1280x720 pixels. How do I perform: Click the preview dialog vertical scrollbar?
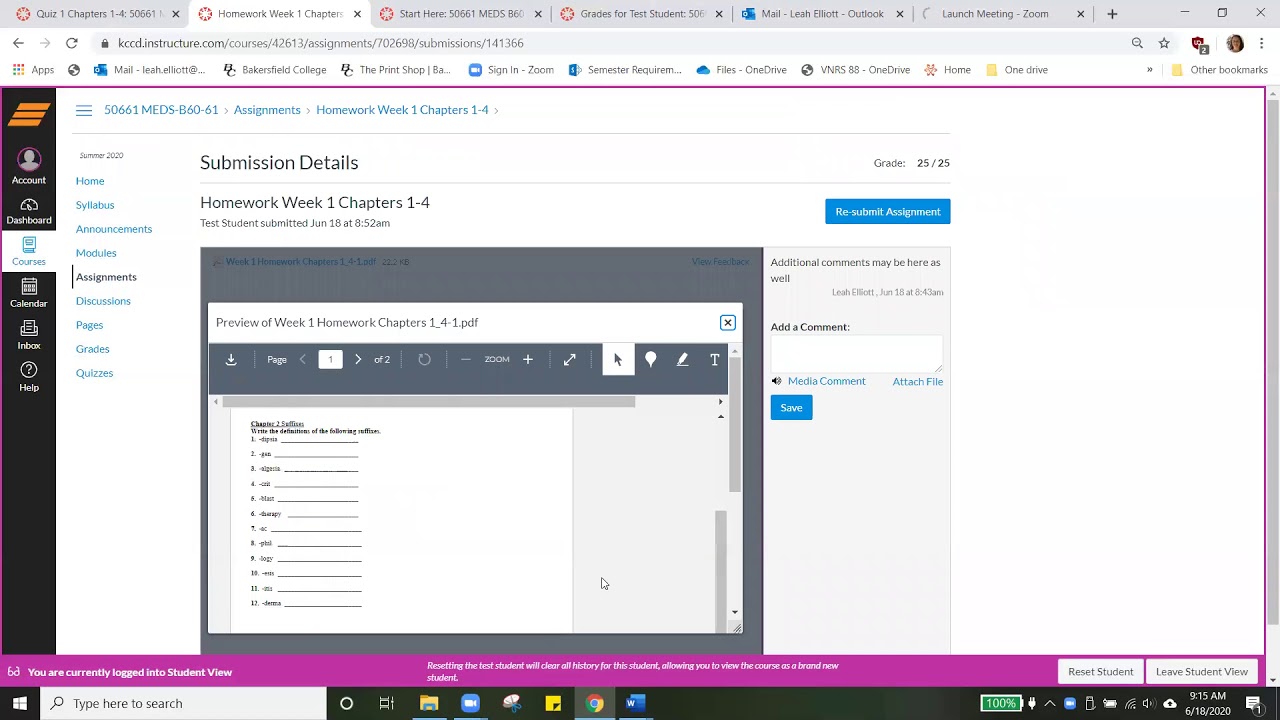coord(735,425)
